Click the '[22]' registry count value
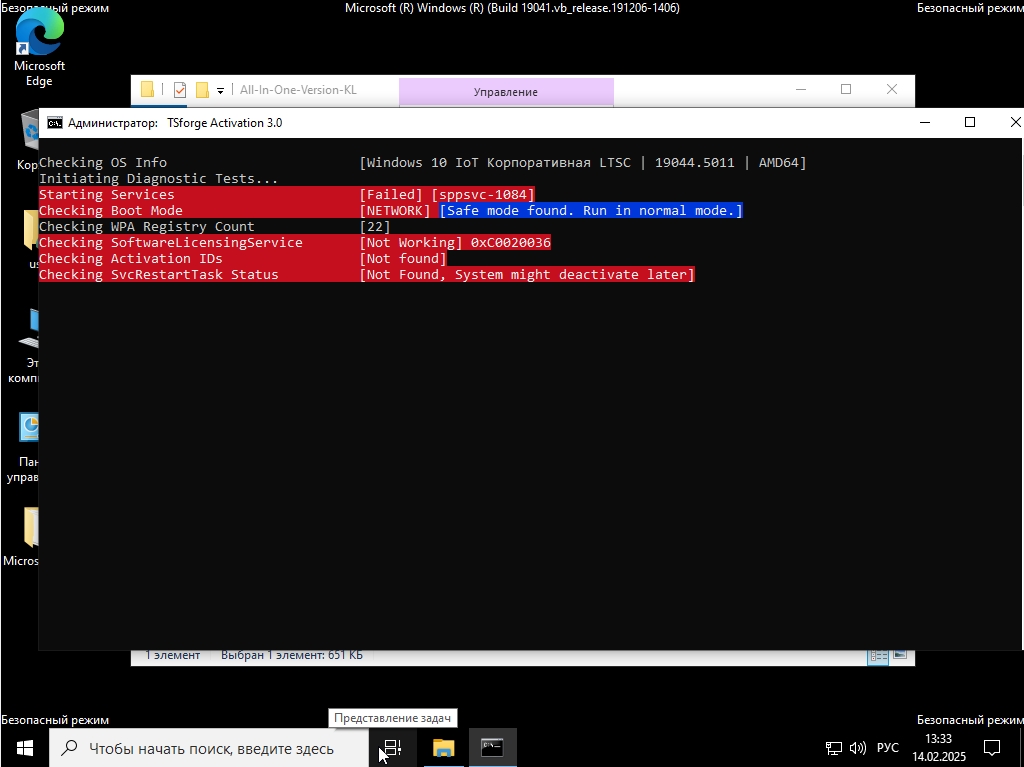The height and width of the screenshot is (767, 1024). tap(375, 227)
